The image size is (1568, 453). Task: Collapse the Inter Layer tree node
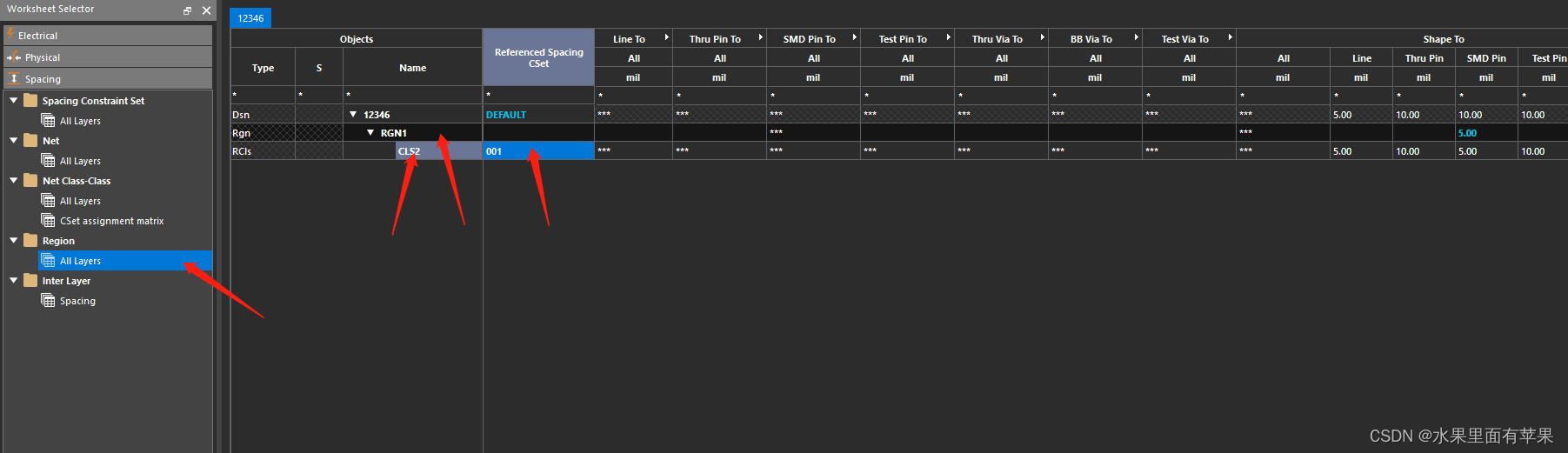pyautogui.click(x=14, y=281)
